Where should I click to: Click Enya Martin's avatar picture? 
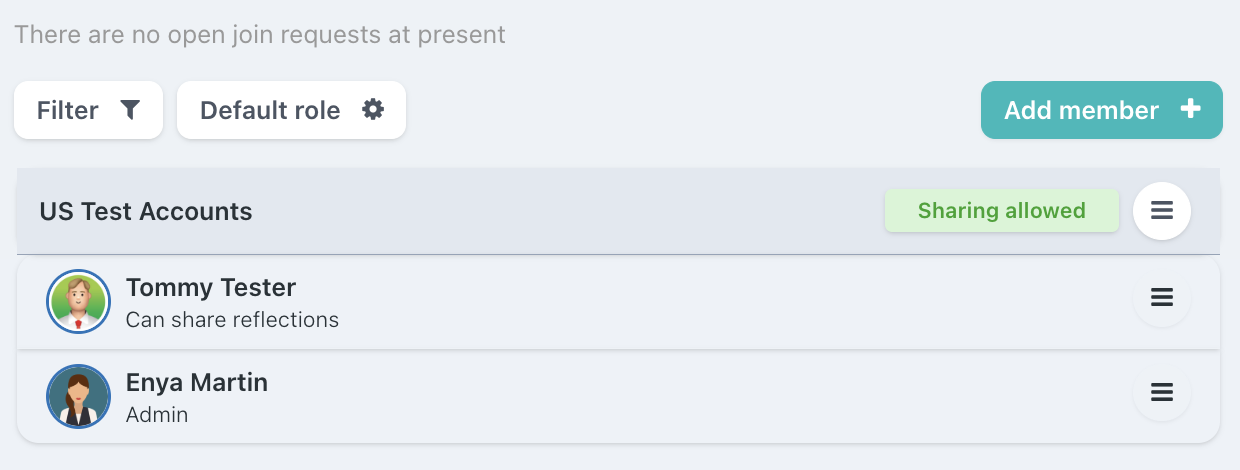[x=78, y=396]
